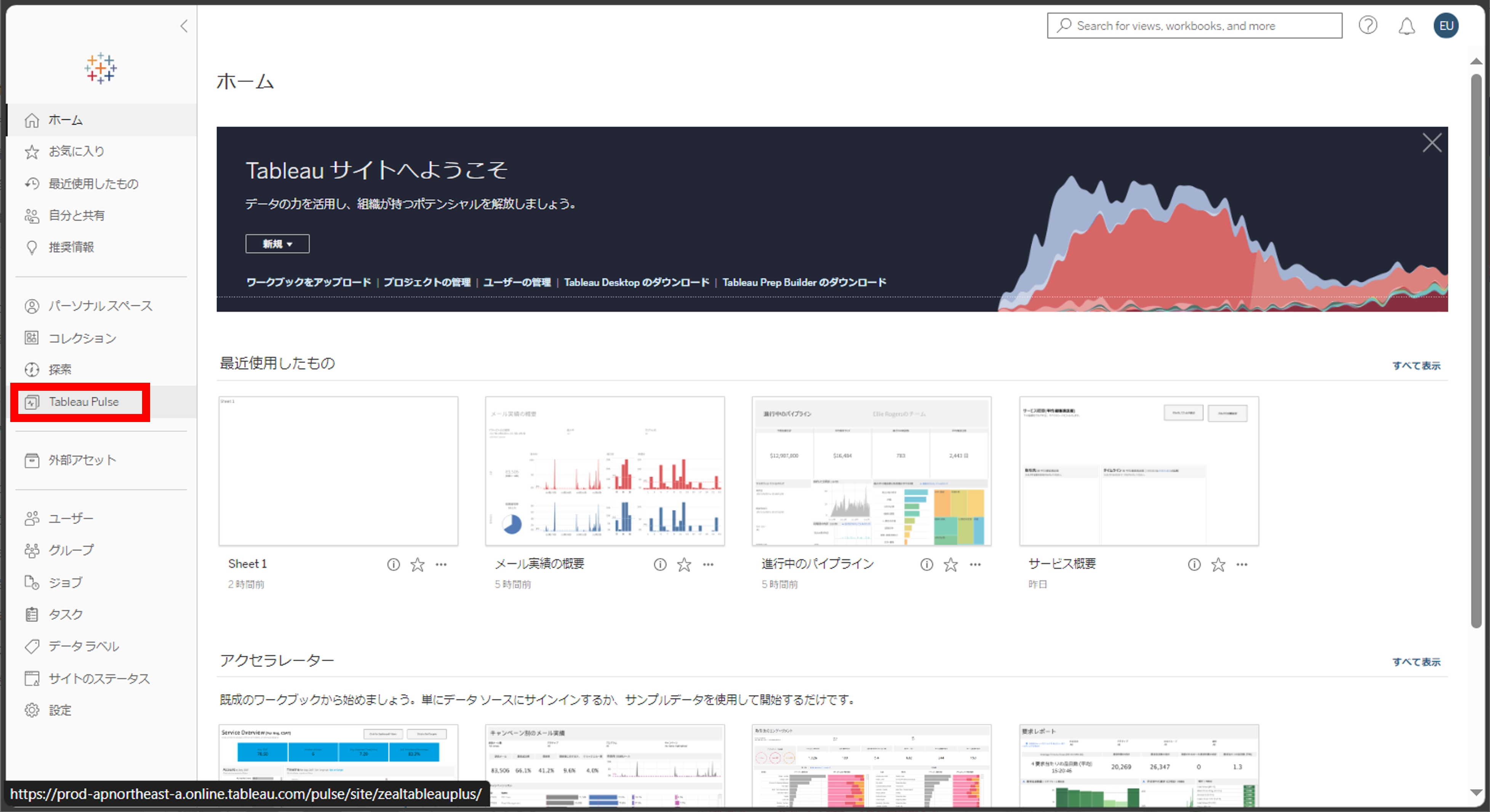
Task: Click Tableau Prep Builder のダウンロード link
Action: coord(804,282)
